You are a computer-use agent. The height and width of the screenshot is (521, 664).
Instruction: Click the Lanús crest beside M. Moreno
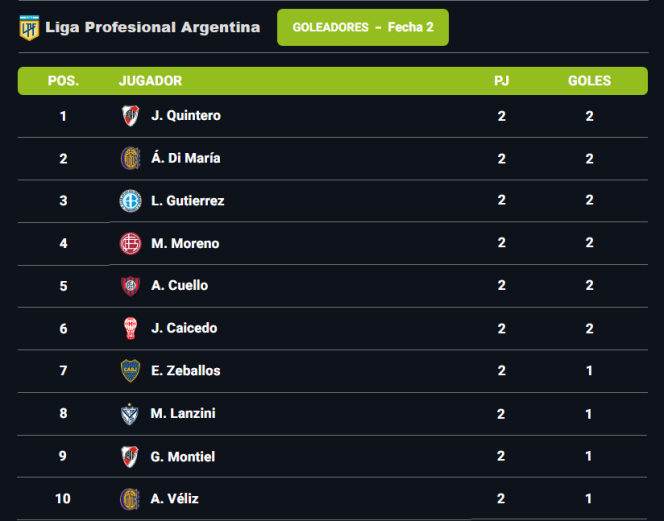130,243
